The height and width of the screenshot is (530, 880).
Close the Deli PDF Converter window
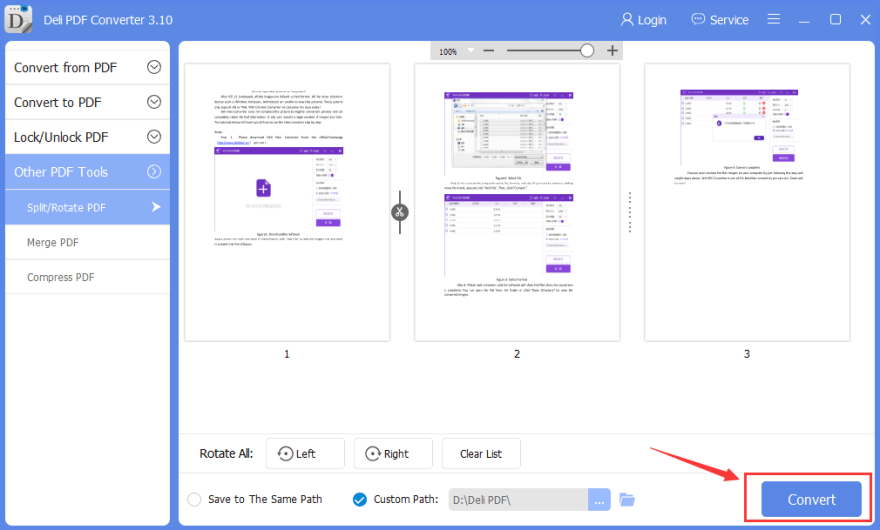865,19
